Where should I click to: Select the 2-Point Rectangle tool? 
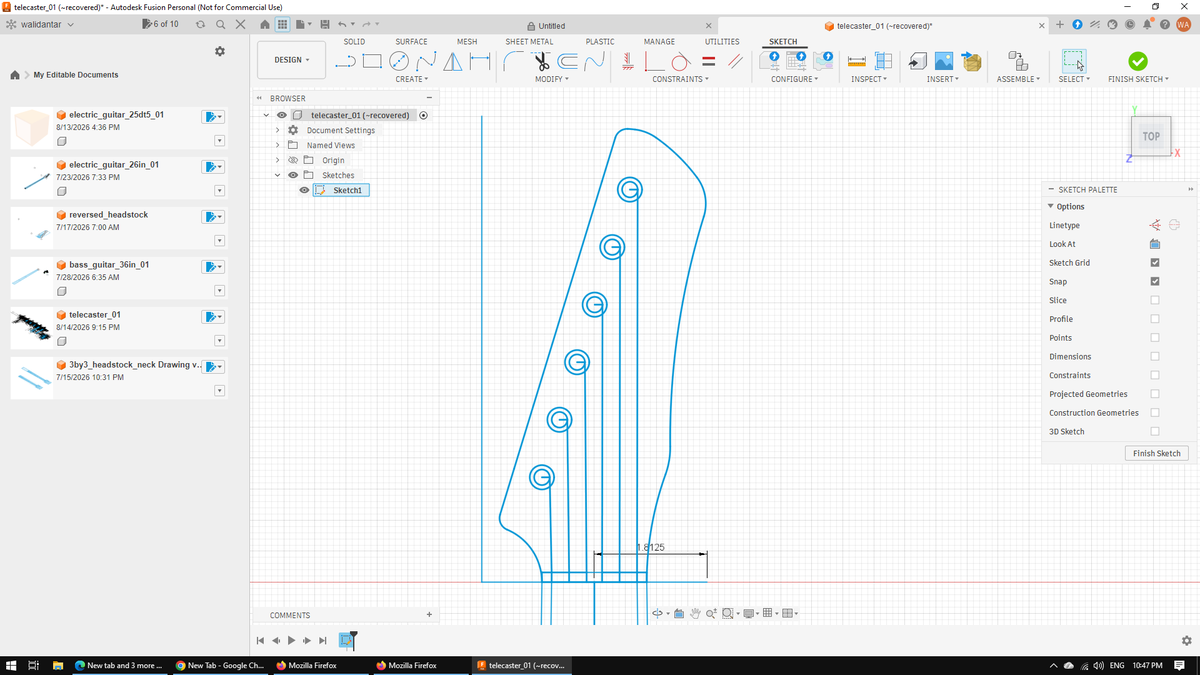point(372,60)
